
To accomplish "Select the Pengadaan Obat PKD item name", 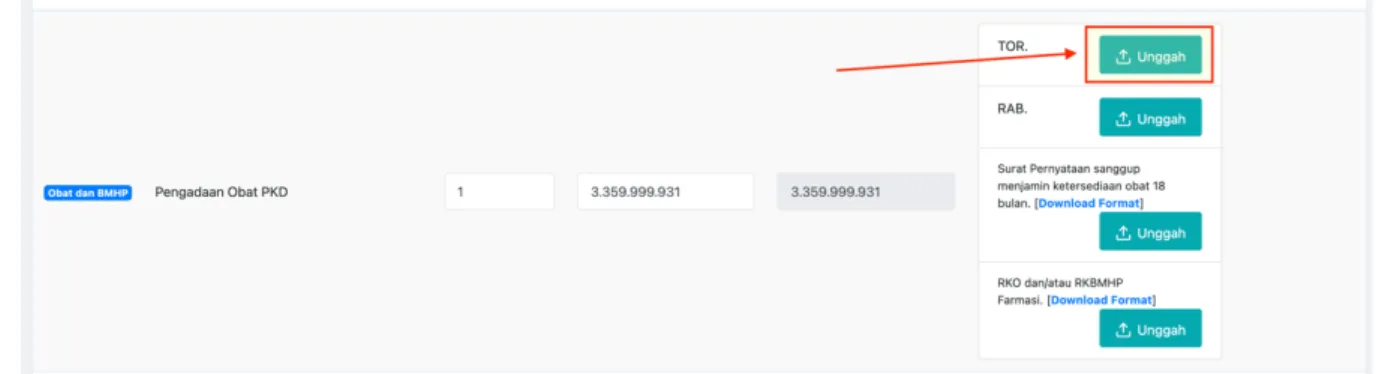I will [221, 192].
